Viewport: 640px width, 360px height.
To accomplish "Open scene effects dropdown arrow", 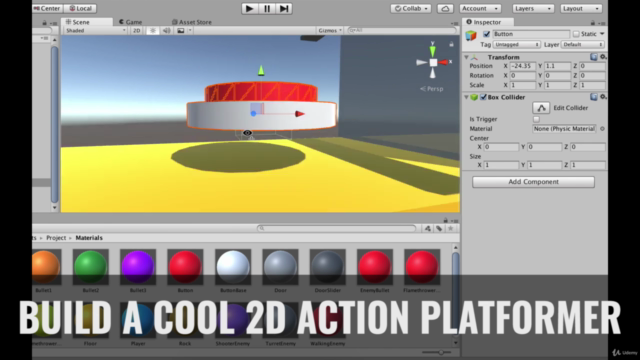I will pyautogui.click(x=190, y=31).
